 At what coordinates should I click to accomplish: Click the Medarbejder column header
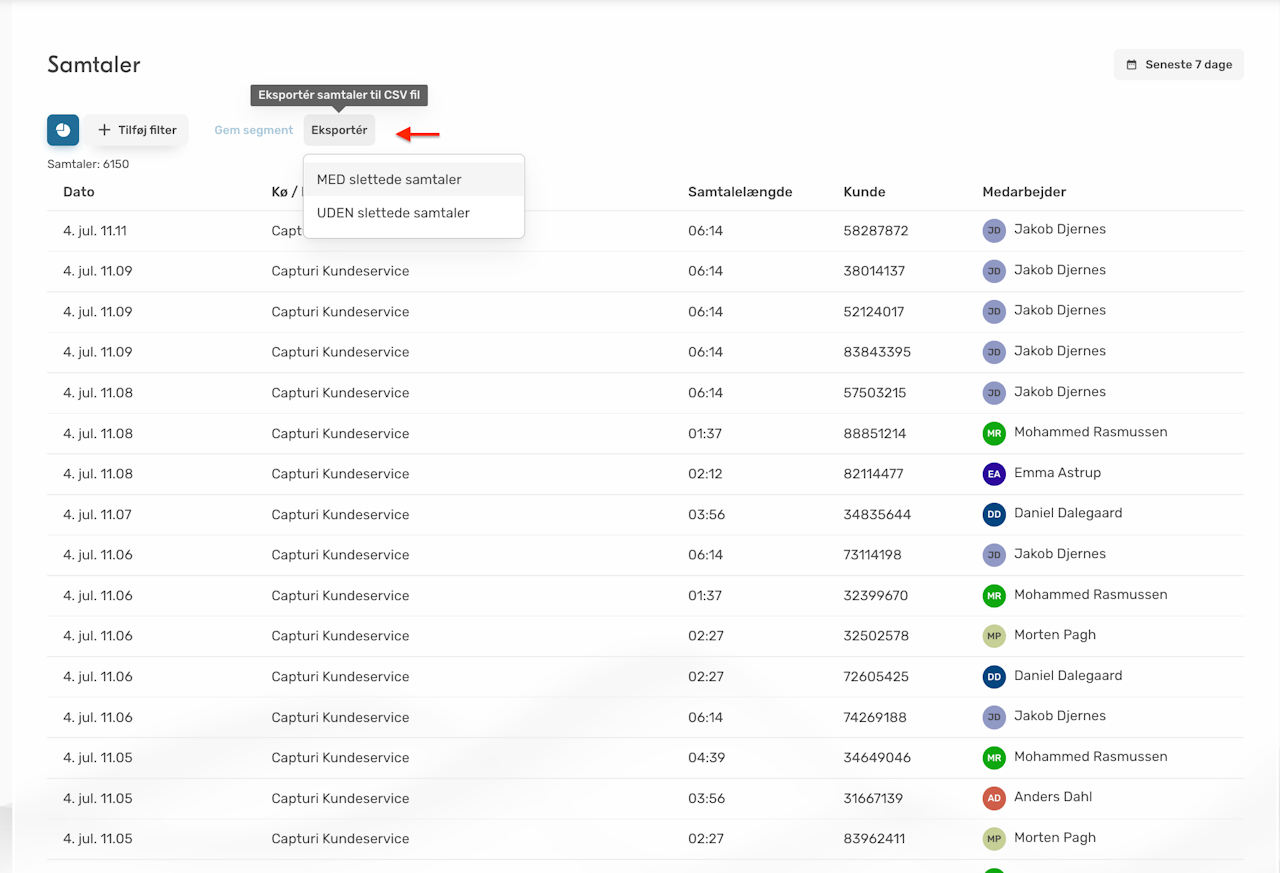1024,192
